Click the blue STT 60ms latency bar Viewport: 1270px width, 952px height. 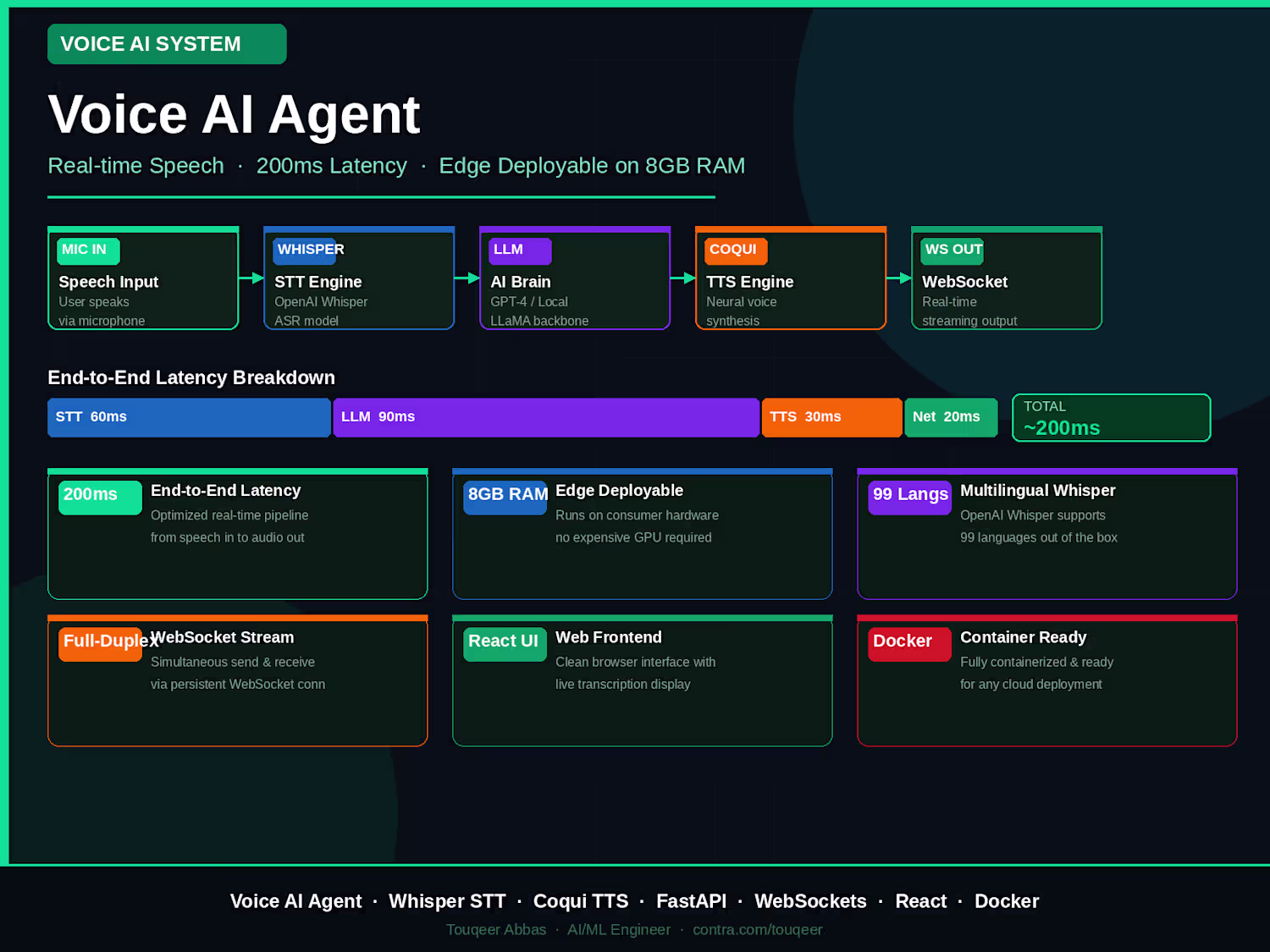189,417
